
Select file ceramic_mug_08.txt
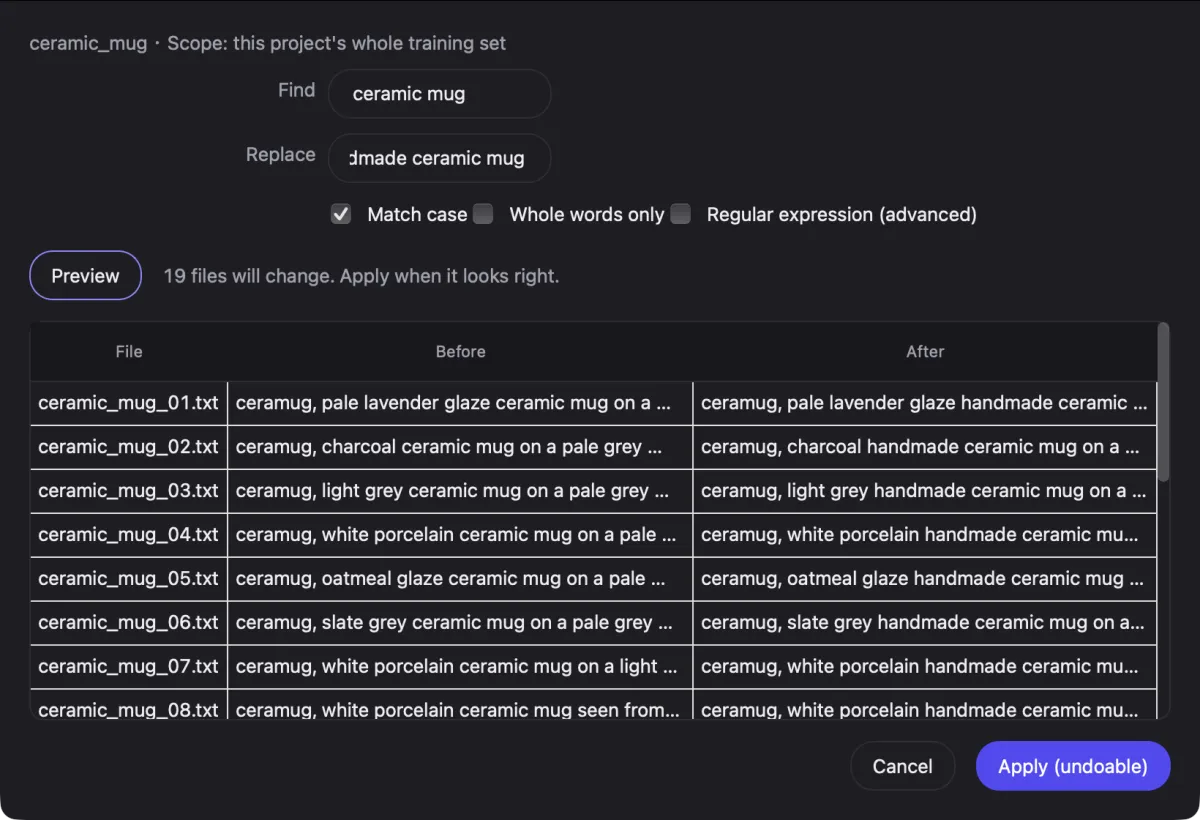coord(128,705)
